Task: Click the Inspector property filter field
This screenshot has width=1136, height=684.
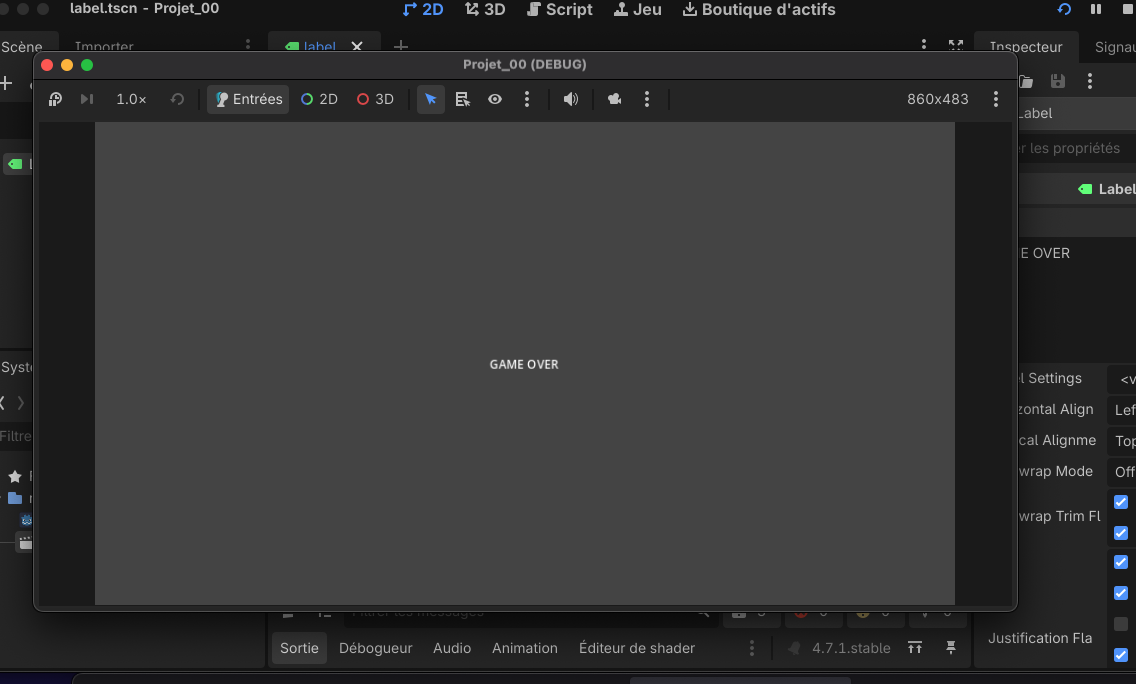Action: pos(1077,149)
